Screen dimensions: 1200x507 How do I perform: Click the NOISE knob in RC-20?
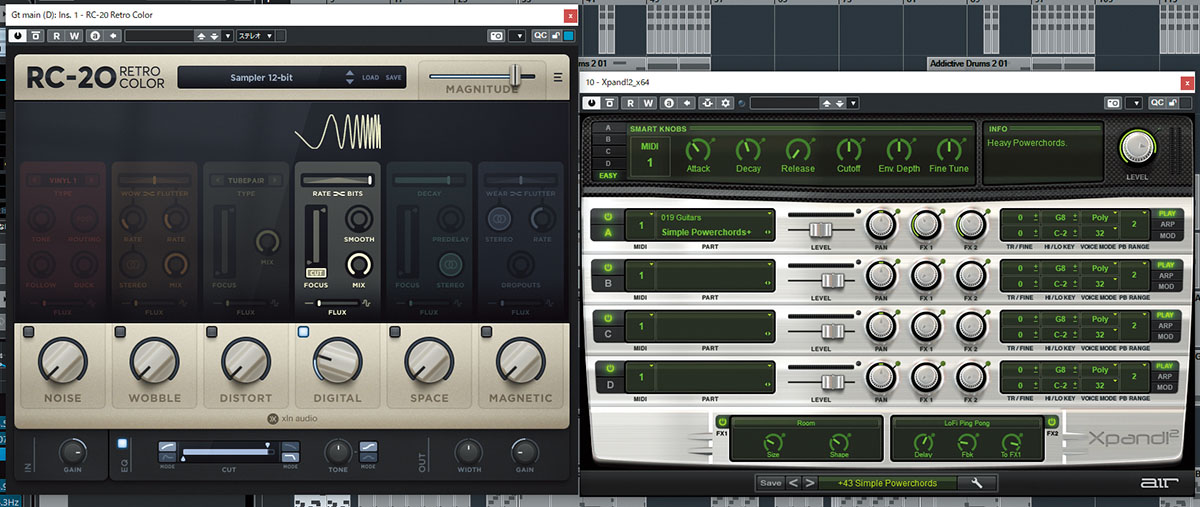[62, 360]
